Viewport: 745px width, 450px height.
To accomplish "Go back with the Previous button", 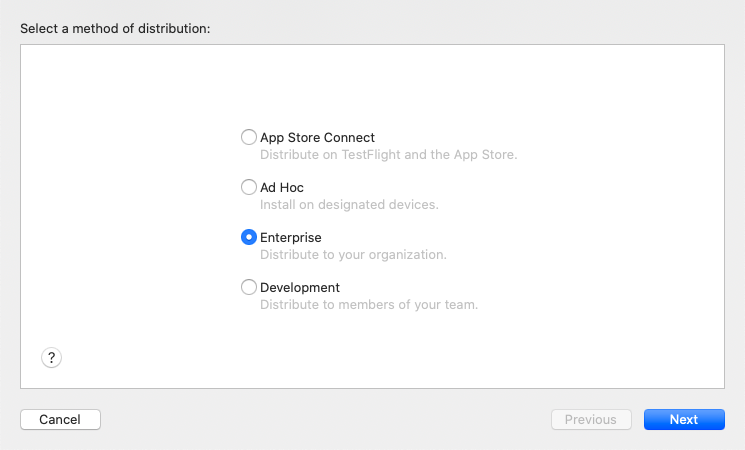I will [x=591, y=419].
